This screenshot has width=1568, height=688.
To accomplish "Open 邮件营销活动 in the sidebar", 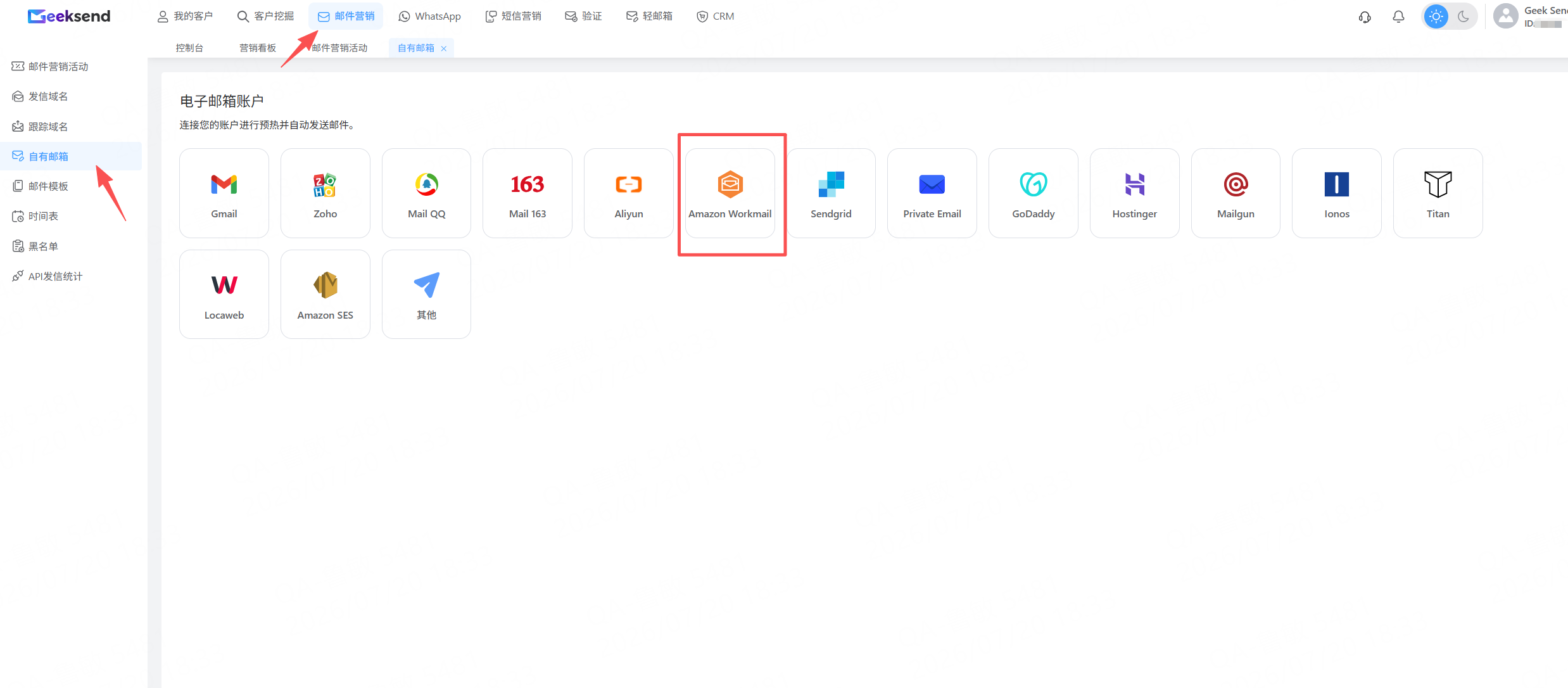I will click(71, 67).
